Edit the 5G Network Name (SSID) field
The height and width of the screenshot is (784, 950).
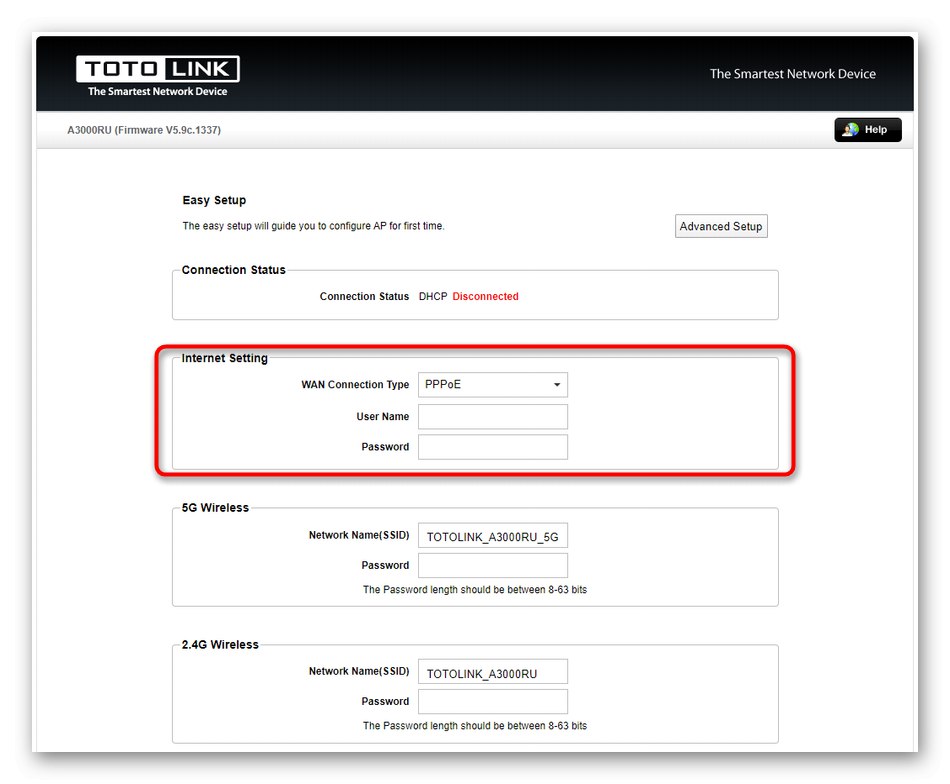click(x=493, y=536)
